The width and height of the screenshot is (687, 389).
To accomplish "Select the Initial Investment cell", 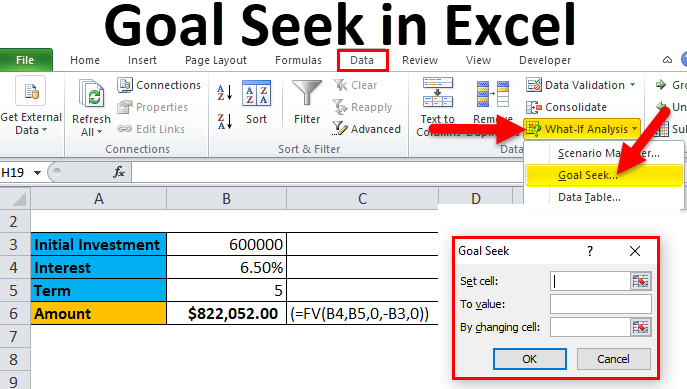I will (x=99, y=244).
